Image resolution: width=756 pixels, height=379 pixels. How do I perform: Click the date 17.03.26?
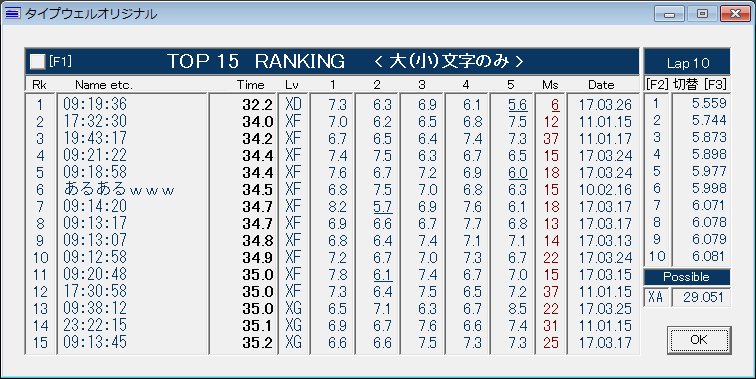[605, 105]
